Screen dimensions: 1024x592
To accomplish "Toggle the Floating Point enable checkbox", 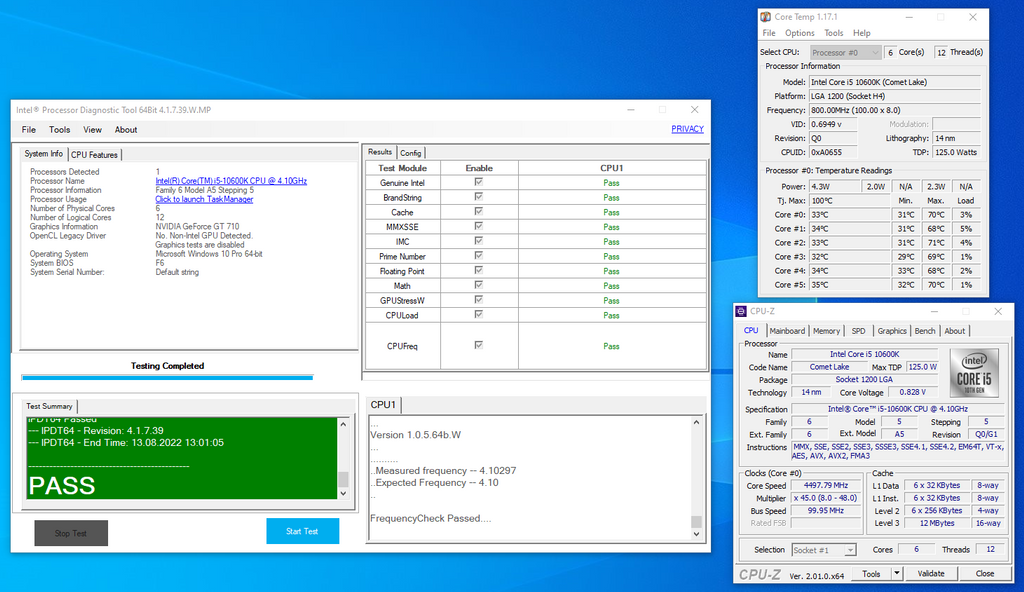I will [479, 271].
